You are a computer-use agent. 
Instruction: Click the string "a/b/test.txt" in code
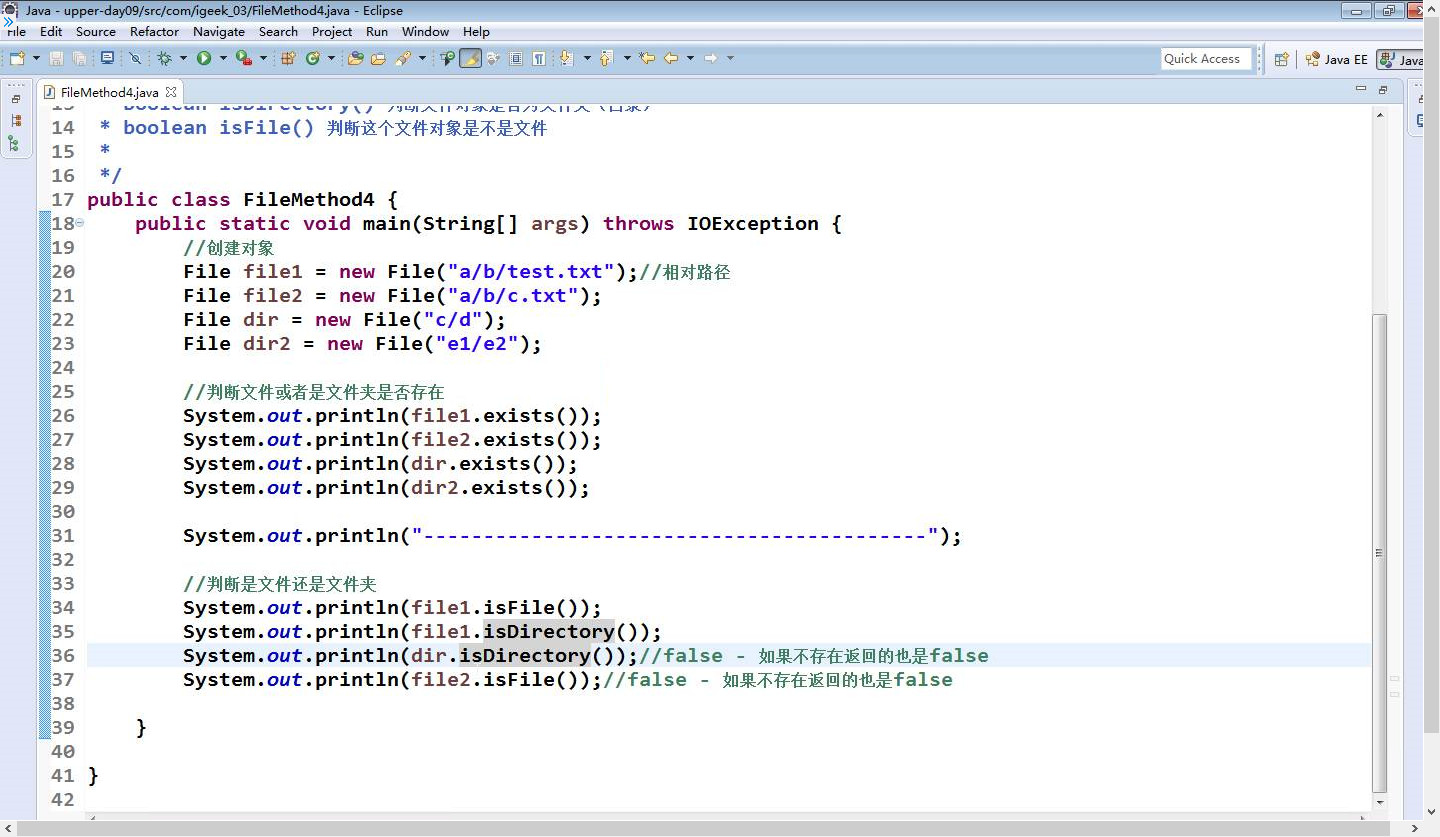[x=530, y=271]
